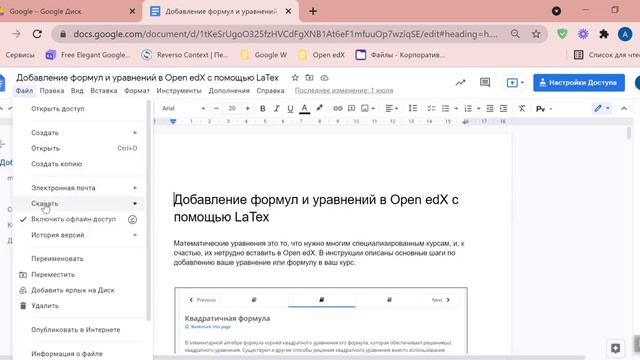640x360 pixels.
Task: Hide the menus with the up-chevron
Action: (x=624, y=109)
